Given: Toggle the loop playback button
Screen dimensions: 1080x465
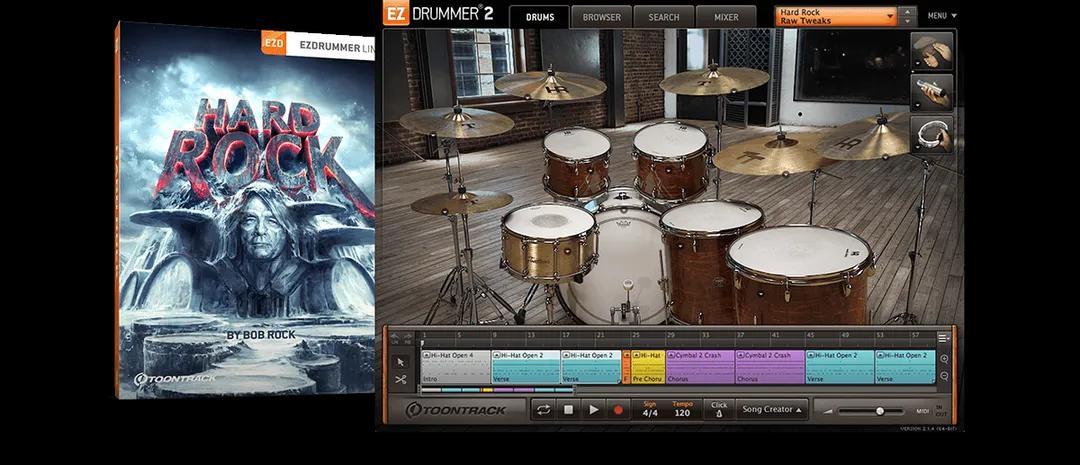Looking at the screenshot, I should 543,410.
